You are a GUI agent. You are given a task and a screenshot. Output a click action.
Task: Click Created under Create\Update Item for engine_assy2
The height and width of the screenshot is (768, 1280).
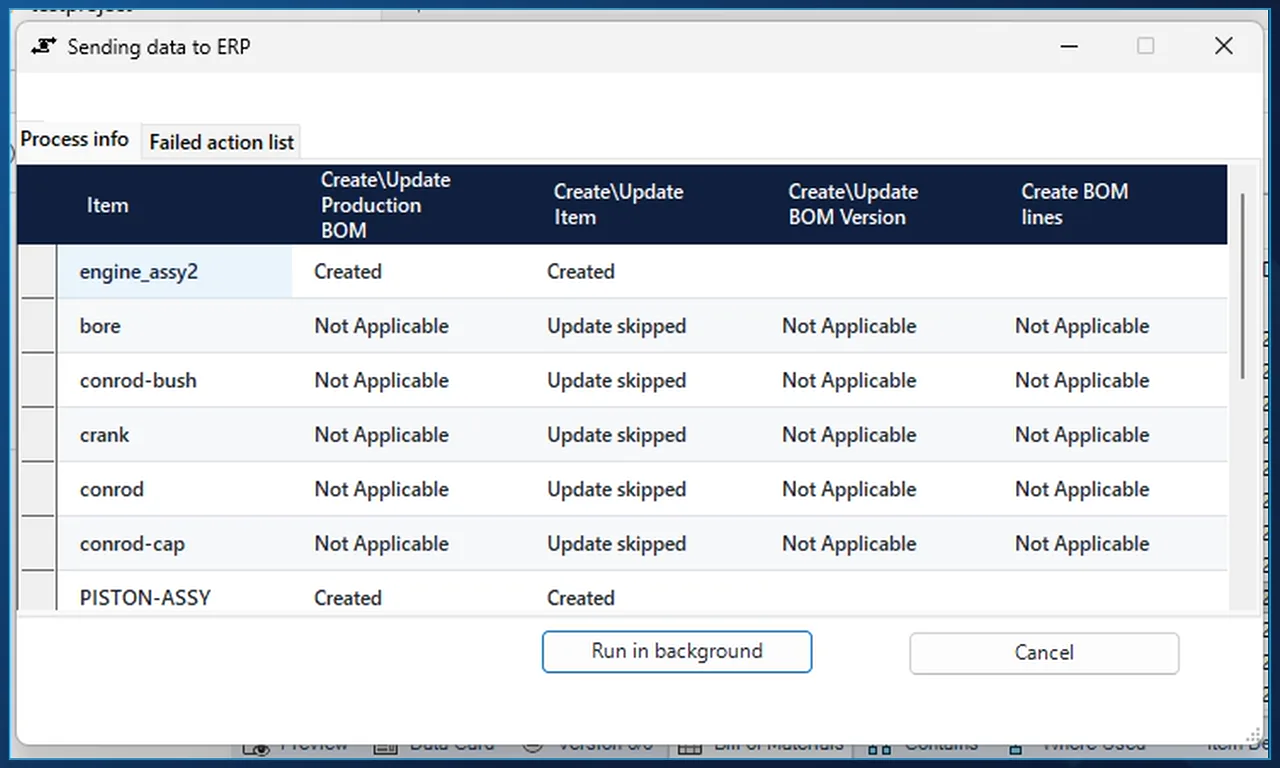(581, 272)
